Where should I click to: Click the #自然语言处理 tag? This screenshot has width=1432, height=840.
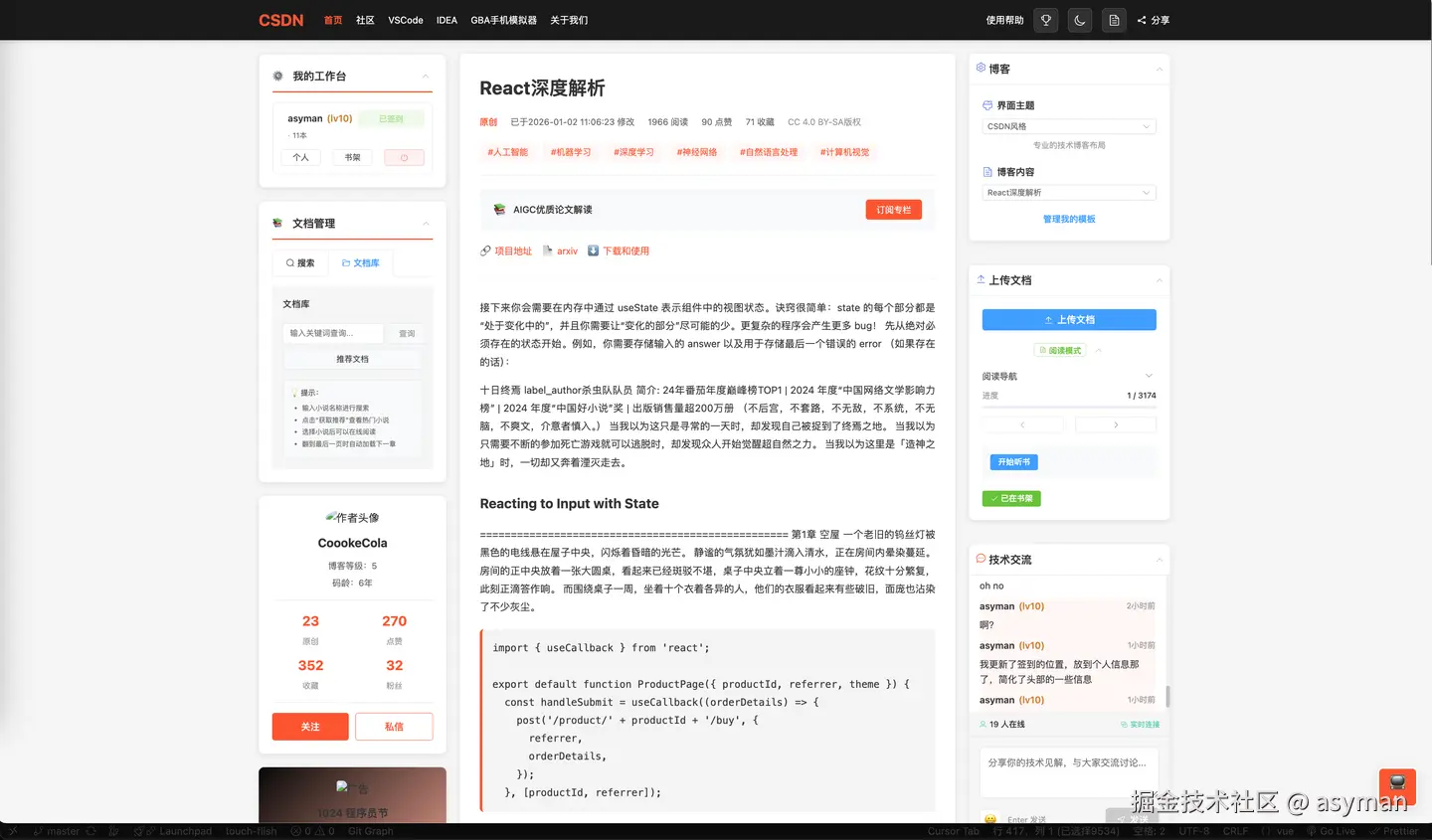769,152
